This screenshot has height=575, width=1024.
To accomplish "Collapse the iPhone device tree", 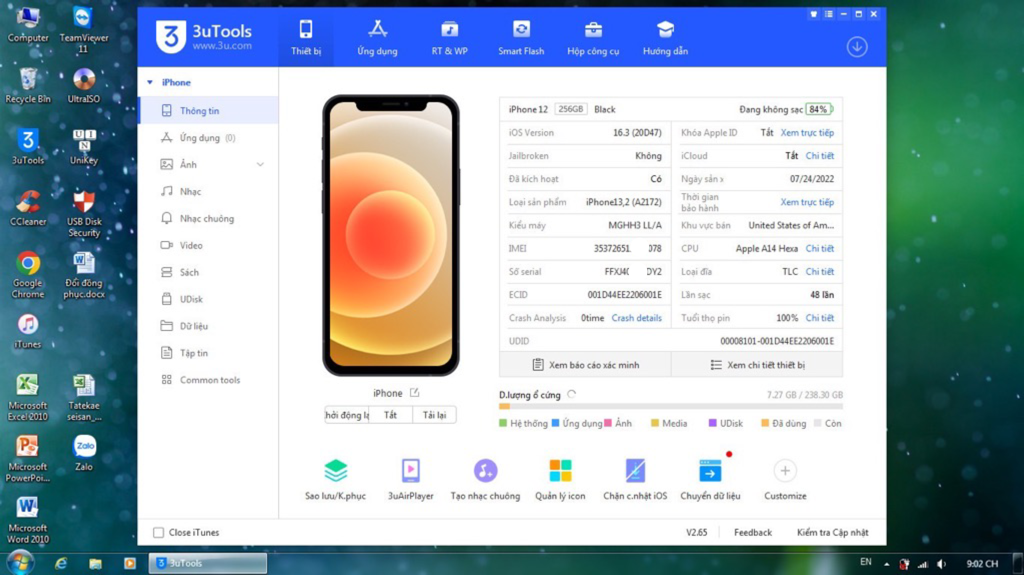I will 150,82.
